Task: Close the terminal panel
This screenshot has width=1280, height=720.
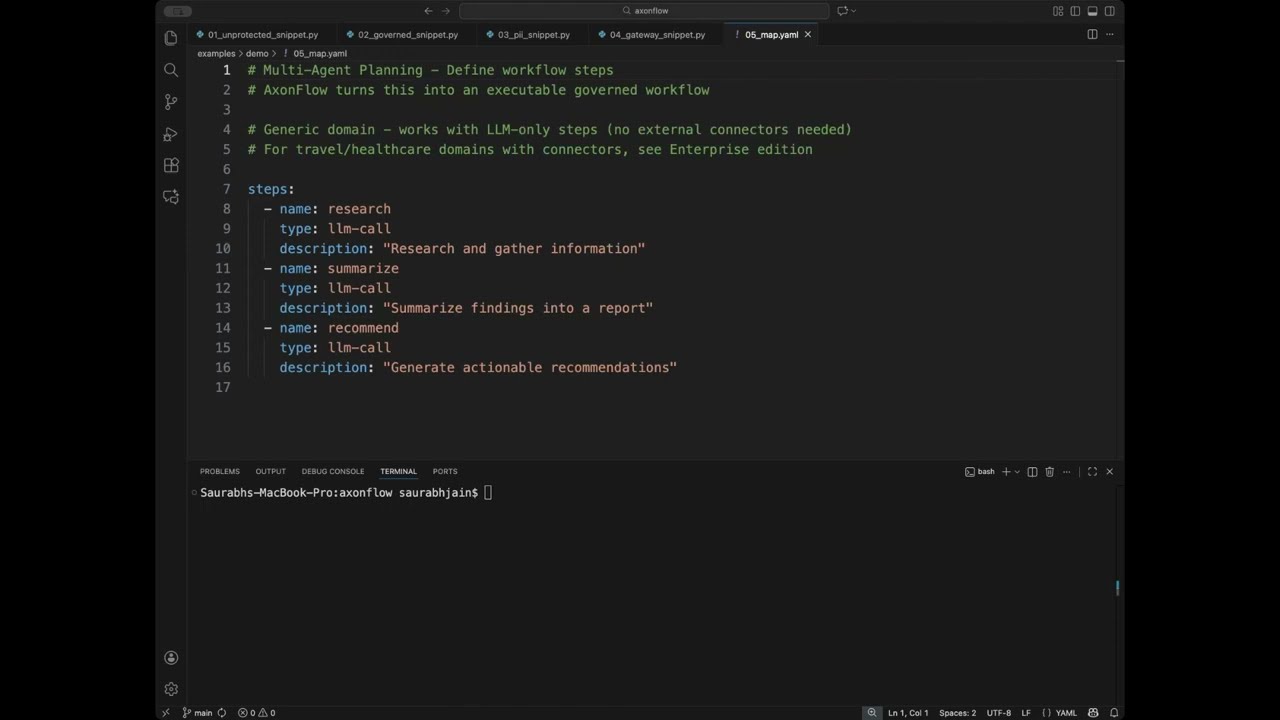Action: (x=1109, y=471)
